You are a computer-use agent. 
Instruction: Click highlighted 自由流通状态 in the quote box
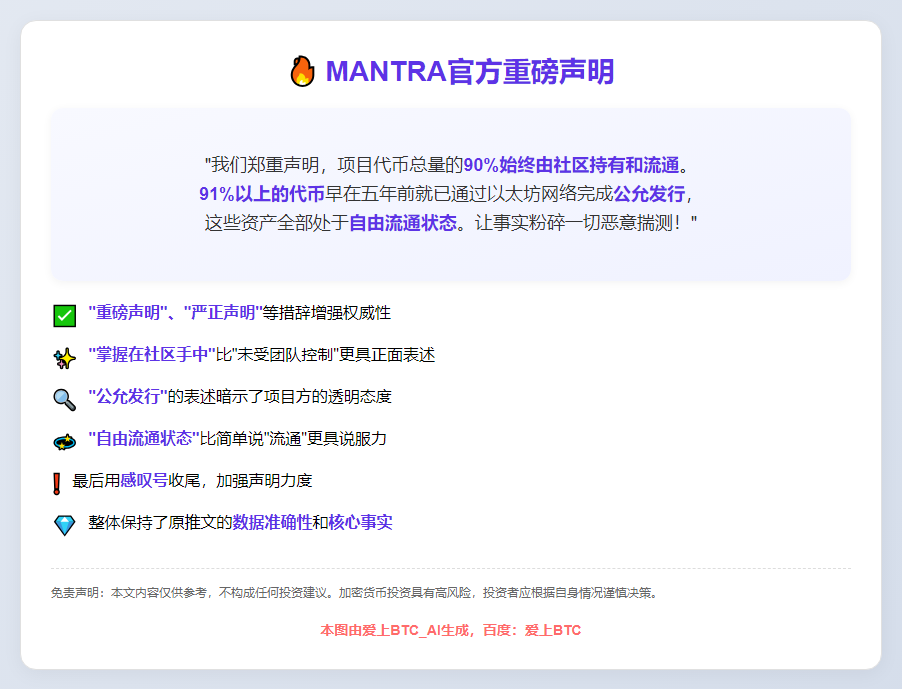coord(403,223)
